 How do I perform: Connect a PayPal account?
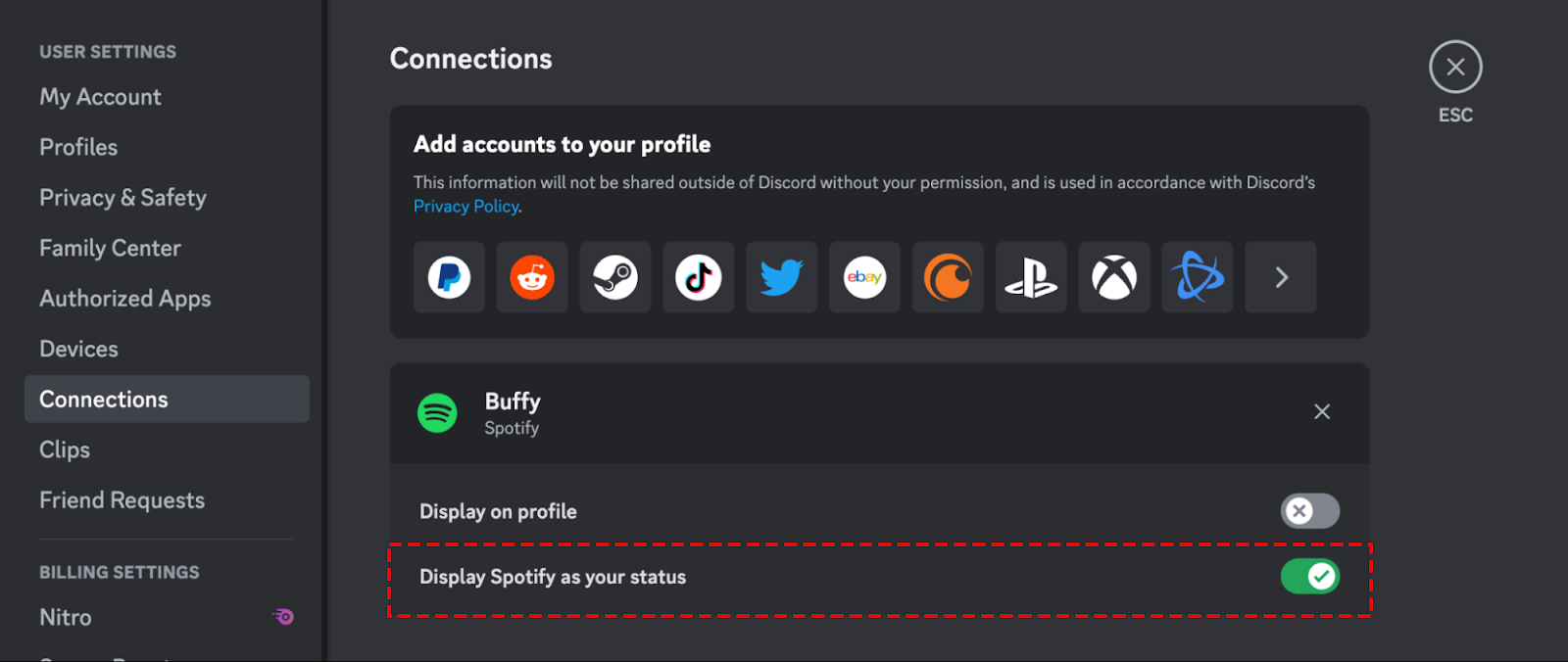coord(449,278)
